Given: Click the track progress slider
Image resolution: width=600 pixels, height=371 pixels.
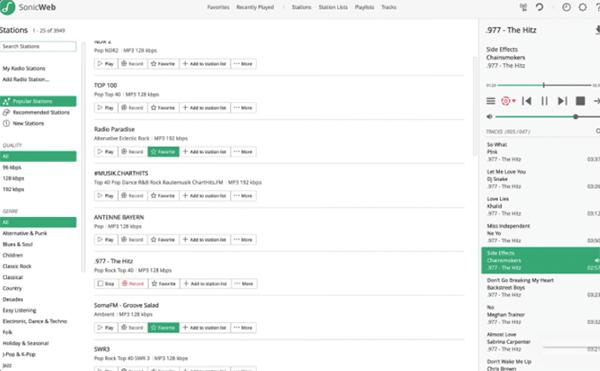Looking at the screenshot, I should tap(544, 85).
